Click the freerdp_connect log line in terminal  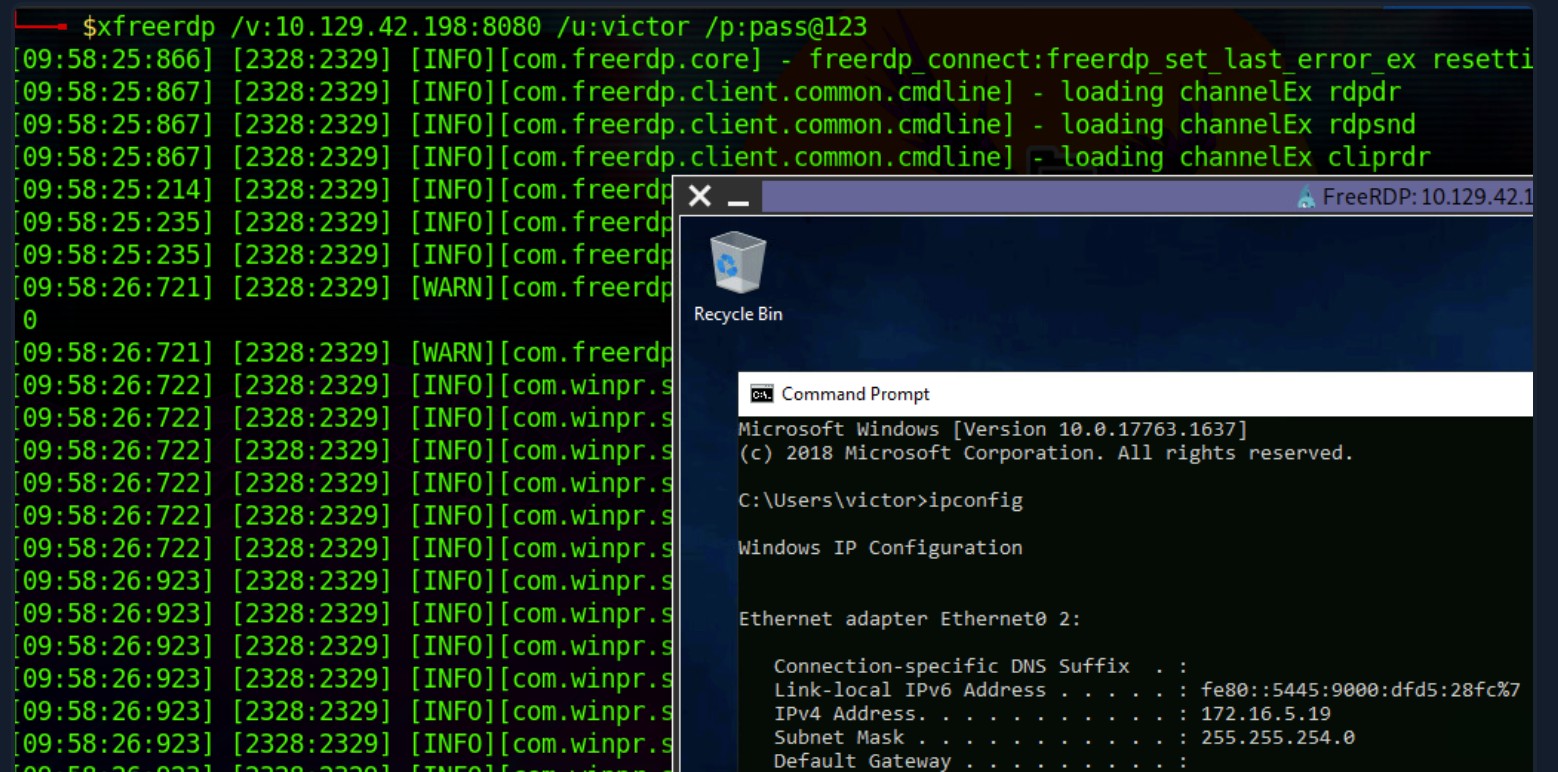click(773, 60)
